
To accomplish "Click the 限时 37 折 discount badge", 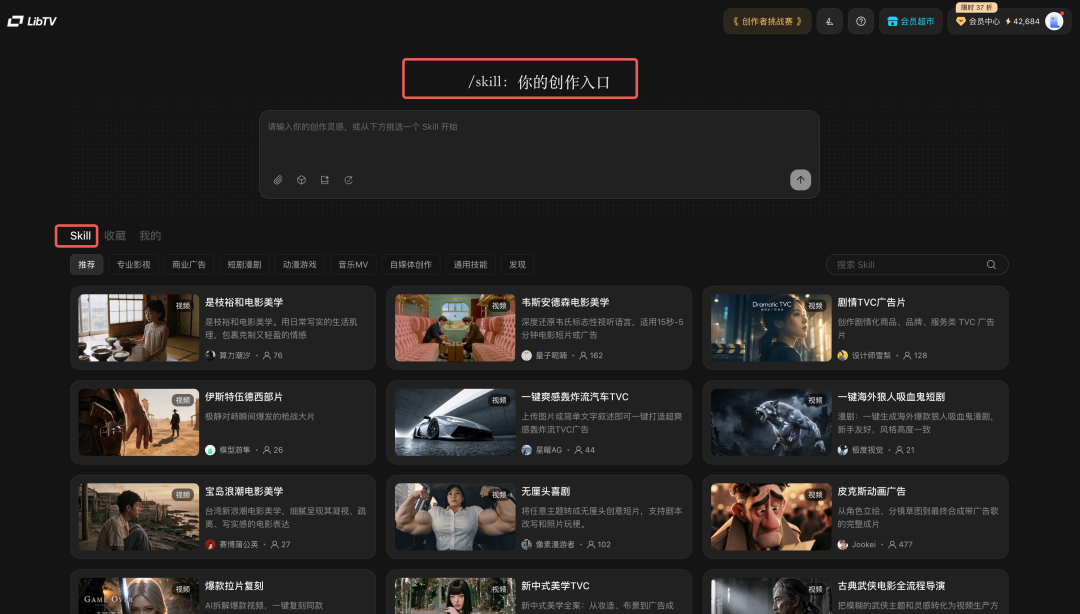I will point(976,8).
